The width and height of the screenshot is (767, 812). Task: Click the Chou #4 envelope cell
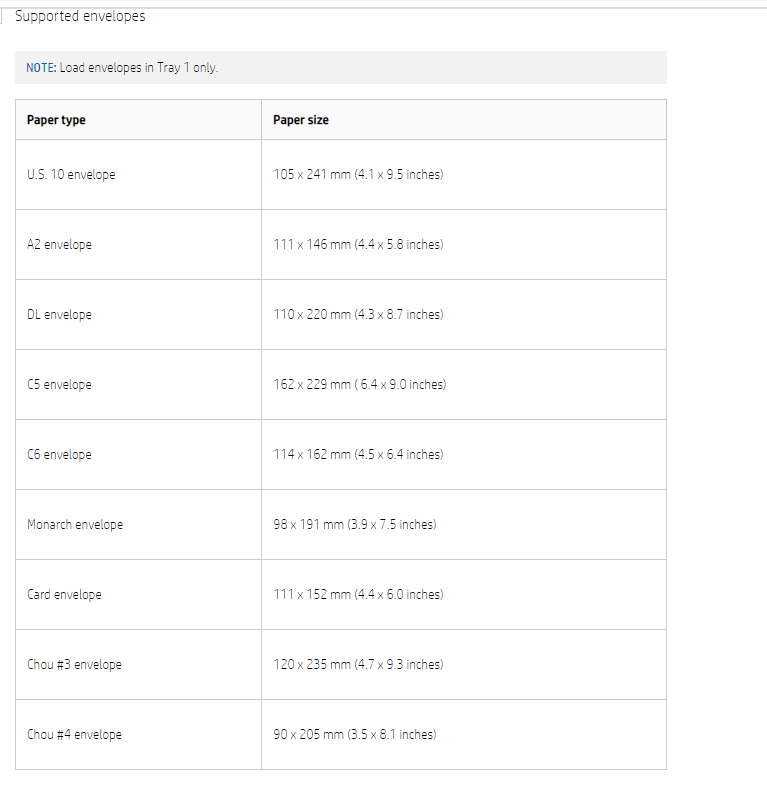click(x=74, y=735)
